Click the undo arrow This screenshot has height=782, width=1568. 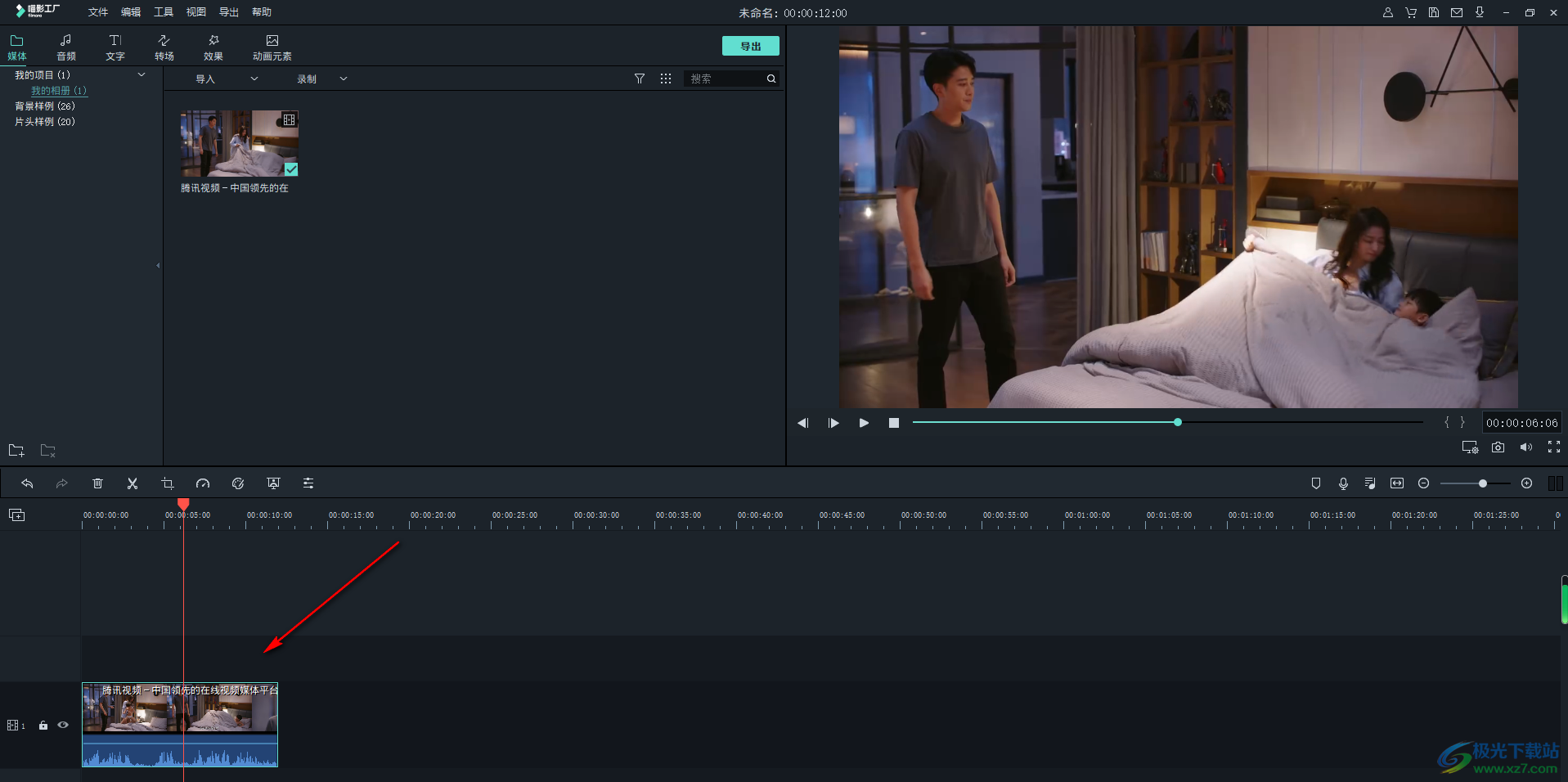tap(27, 483)
